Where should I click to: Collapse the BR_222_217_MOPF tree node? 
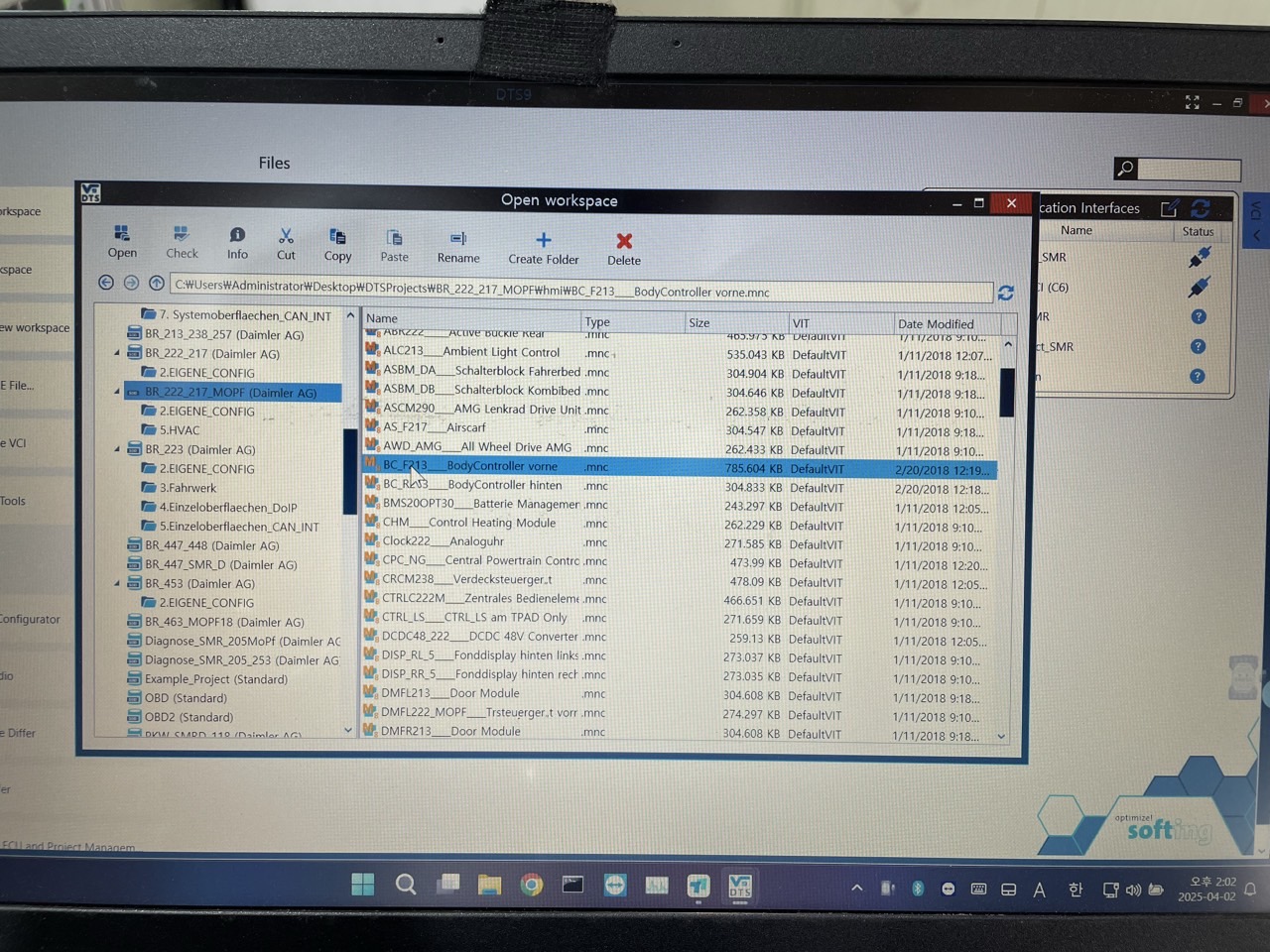pyautogui.click(x=117, y=393)
